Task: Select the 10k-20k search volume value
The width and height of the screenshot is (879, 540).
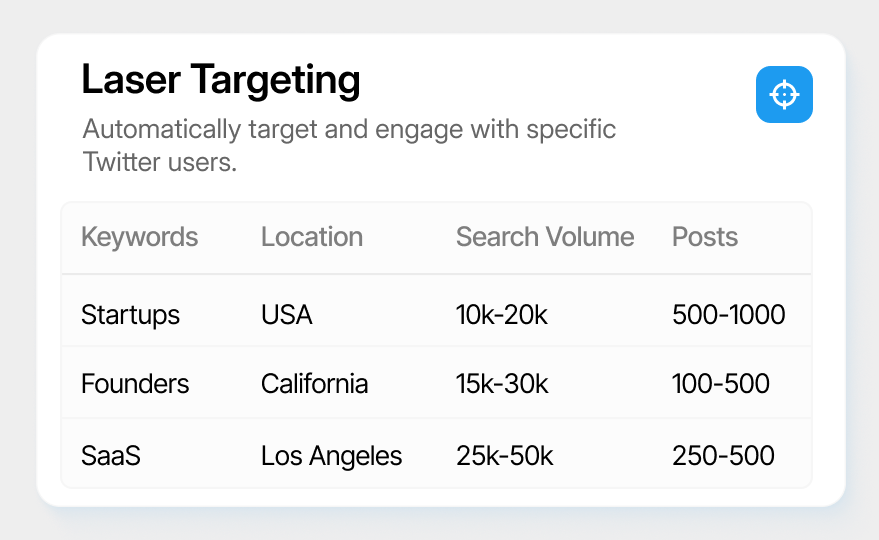Action: click(x=502, y=315)
